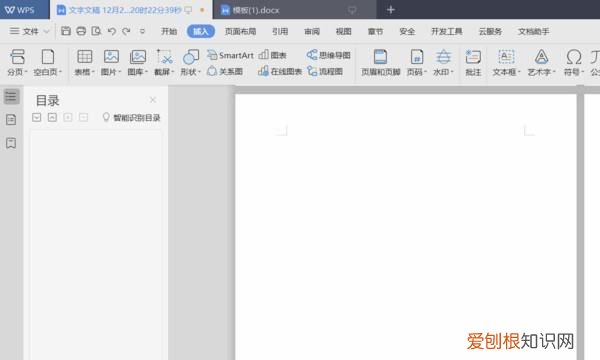Click the 符号 omega symbol icon
The width and height of the screenshot is (600, 360).
pyautogui.click(x=574, y=57)
